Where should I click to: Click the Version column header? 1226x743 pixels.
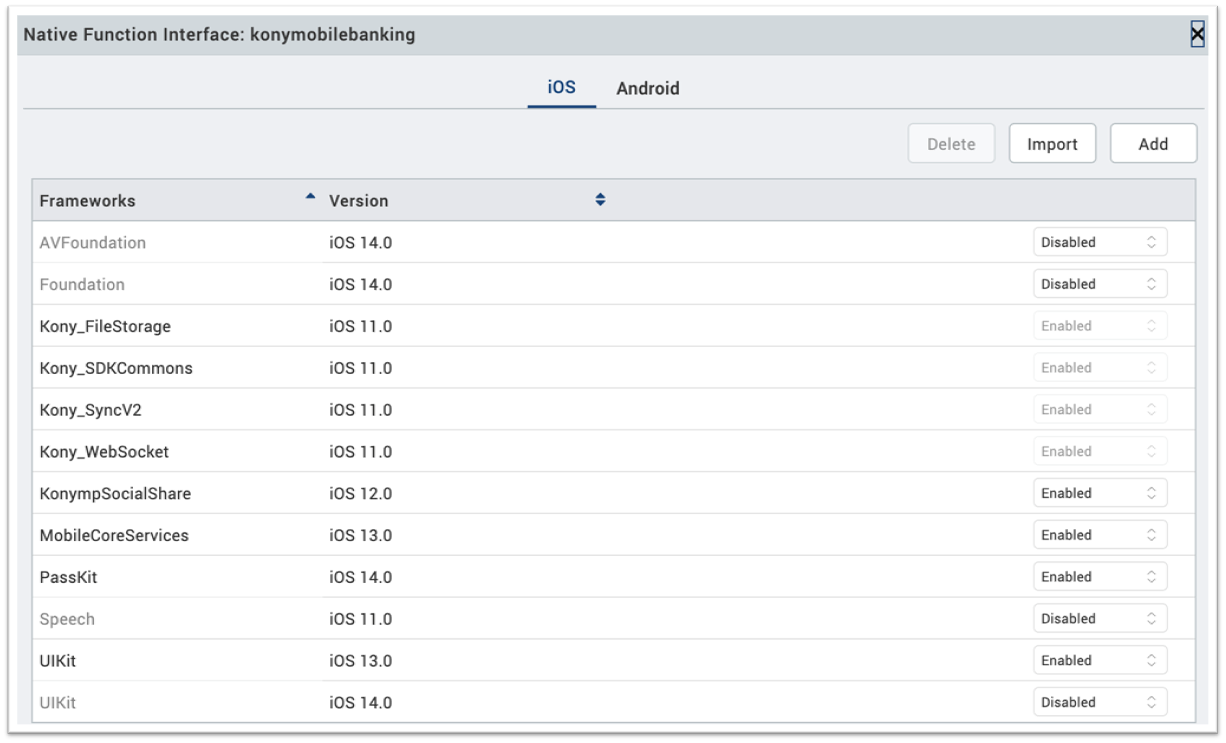358,201
